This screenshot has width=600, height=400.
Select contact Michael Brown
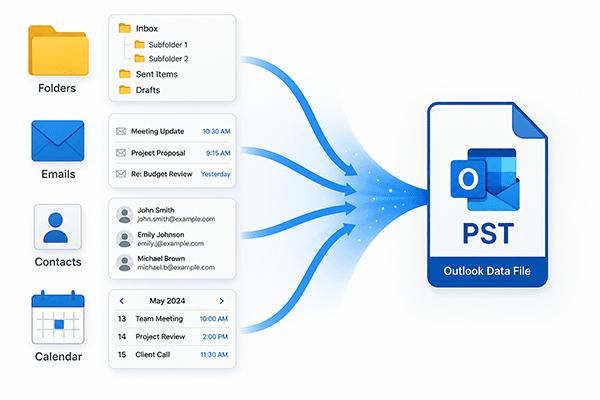[161, 259]
